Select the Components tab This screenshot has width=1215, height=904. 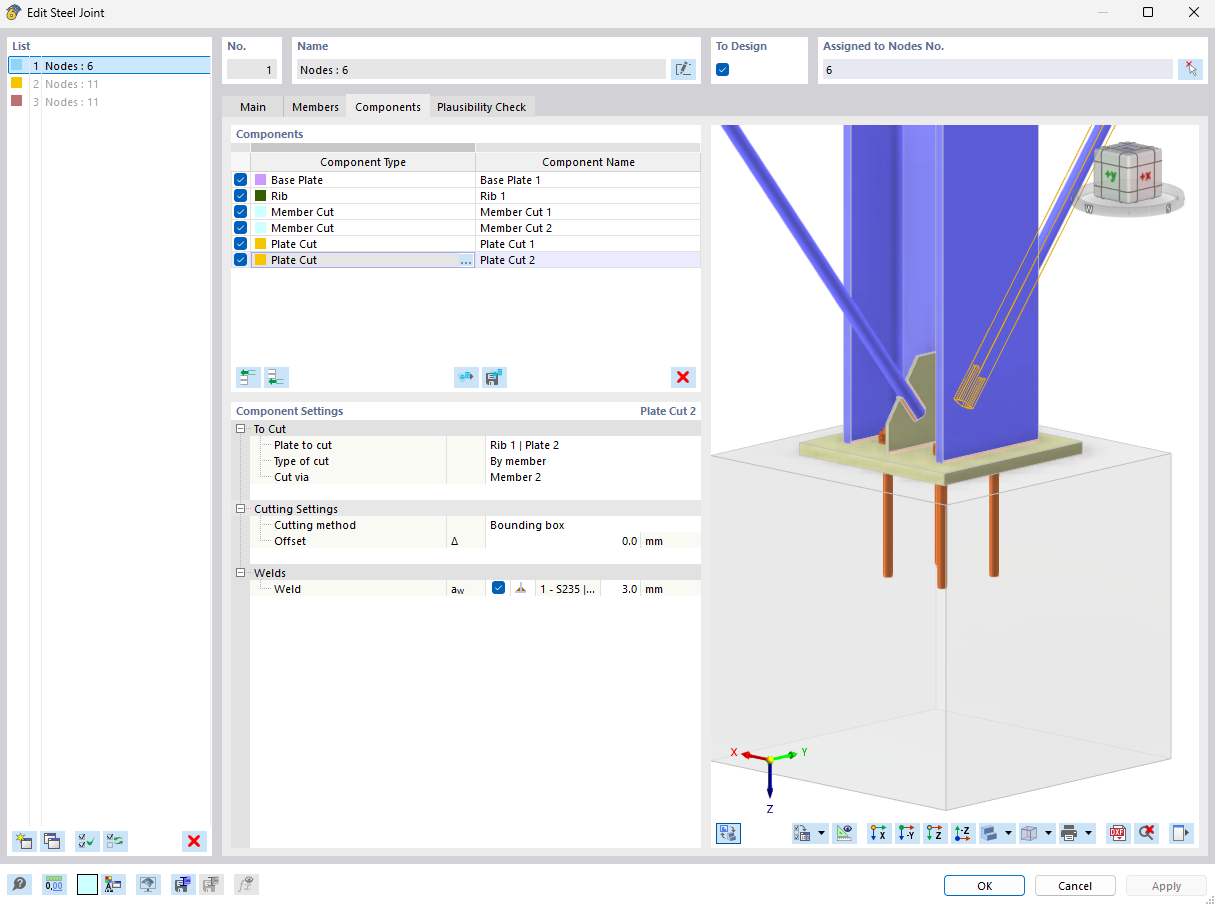(388, 107)
